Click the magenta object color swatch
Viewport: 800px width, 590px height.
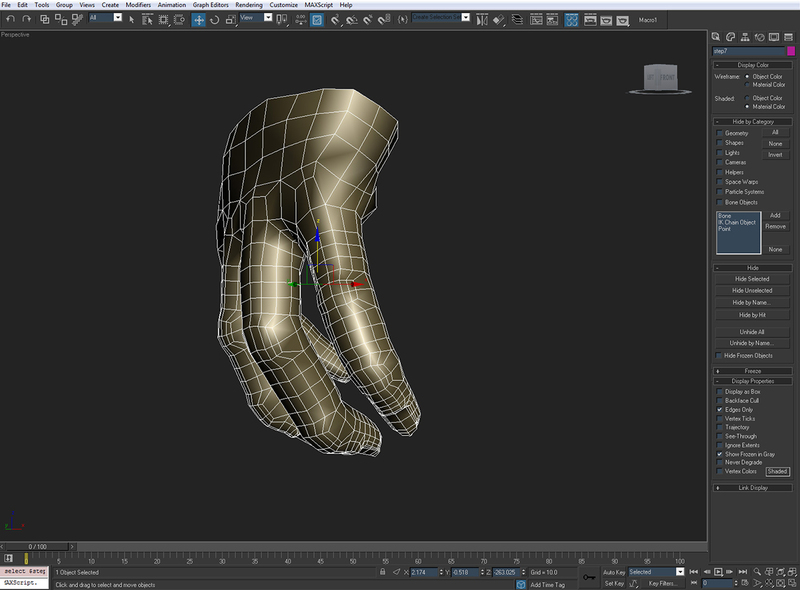pyautogui.click(x=790, y=51)
